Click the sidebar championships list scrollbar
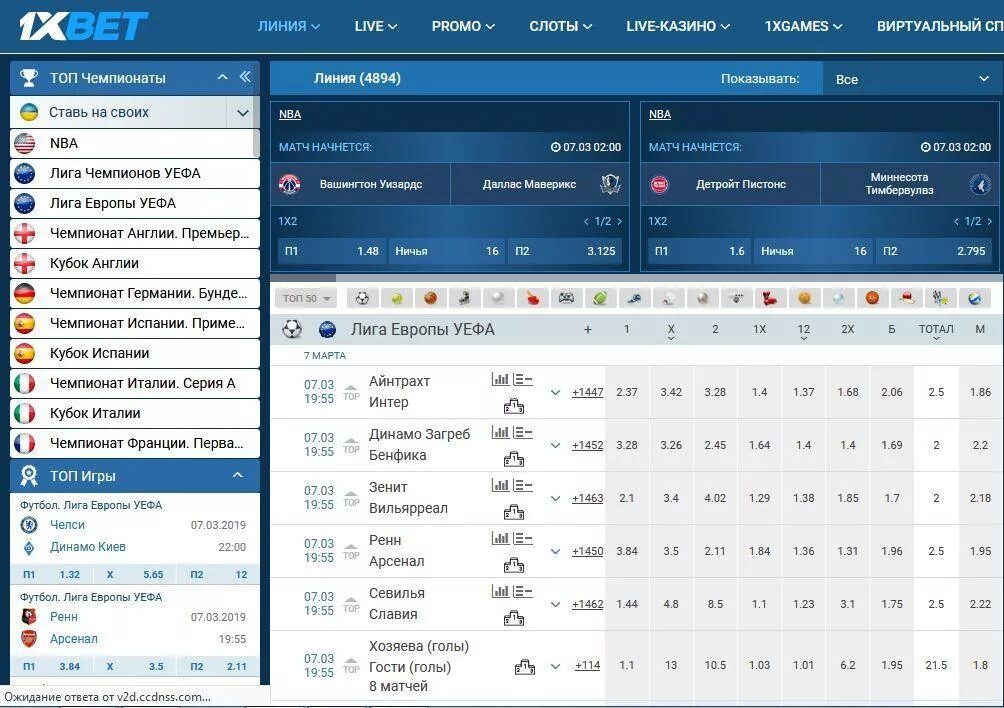The image size is (1004, 708). tap(256, 127)
